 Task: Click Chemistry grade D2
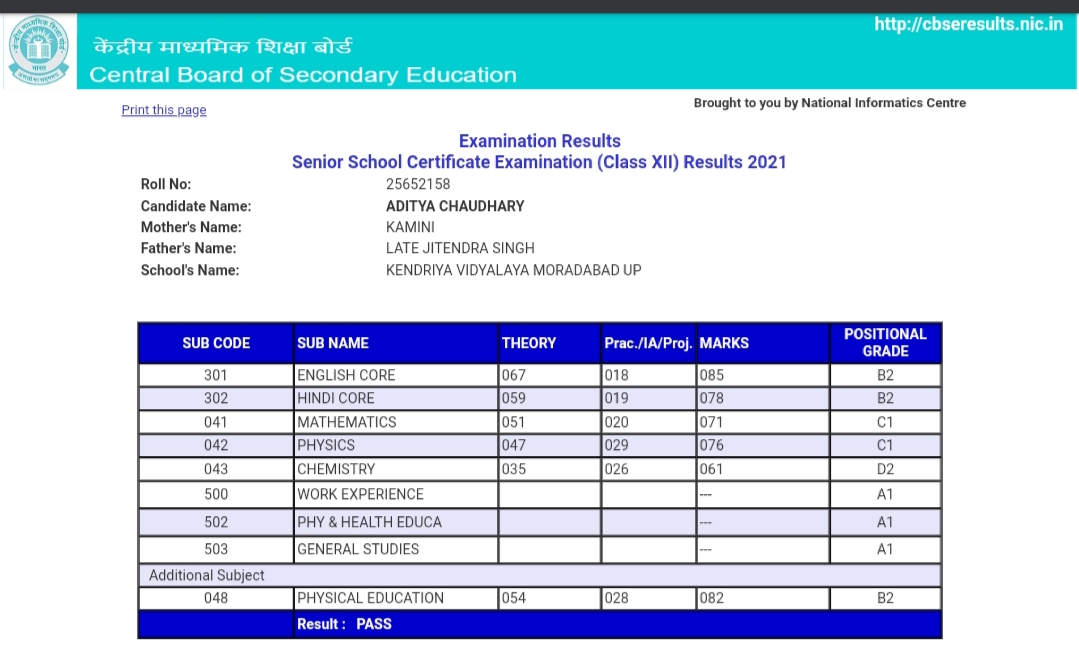(886, 469)
